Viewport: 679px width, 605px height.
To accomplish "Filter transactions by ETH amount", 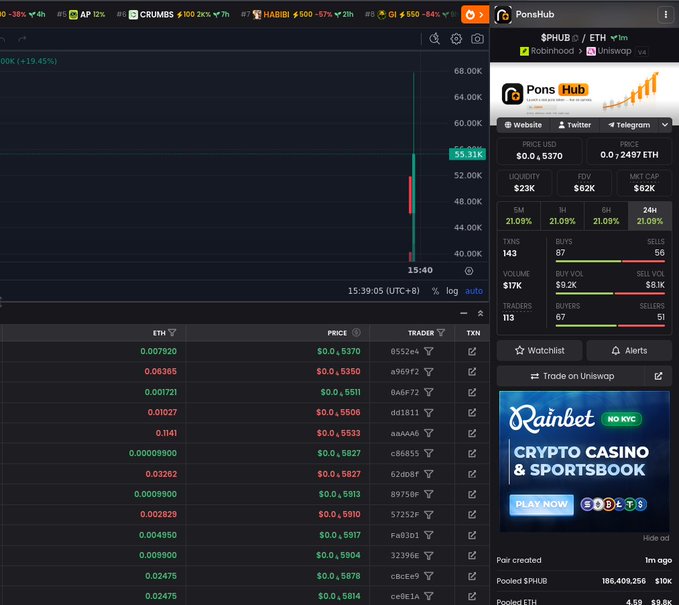I will (172, 333).
